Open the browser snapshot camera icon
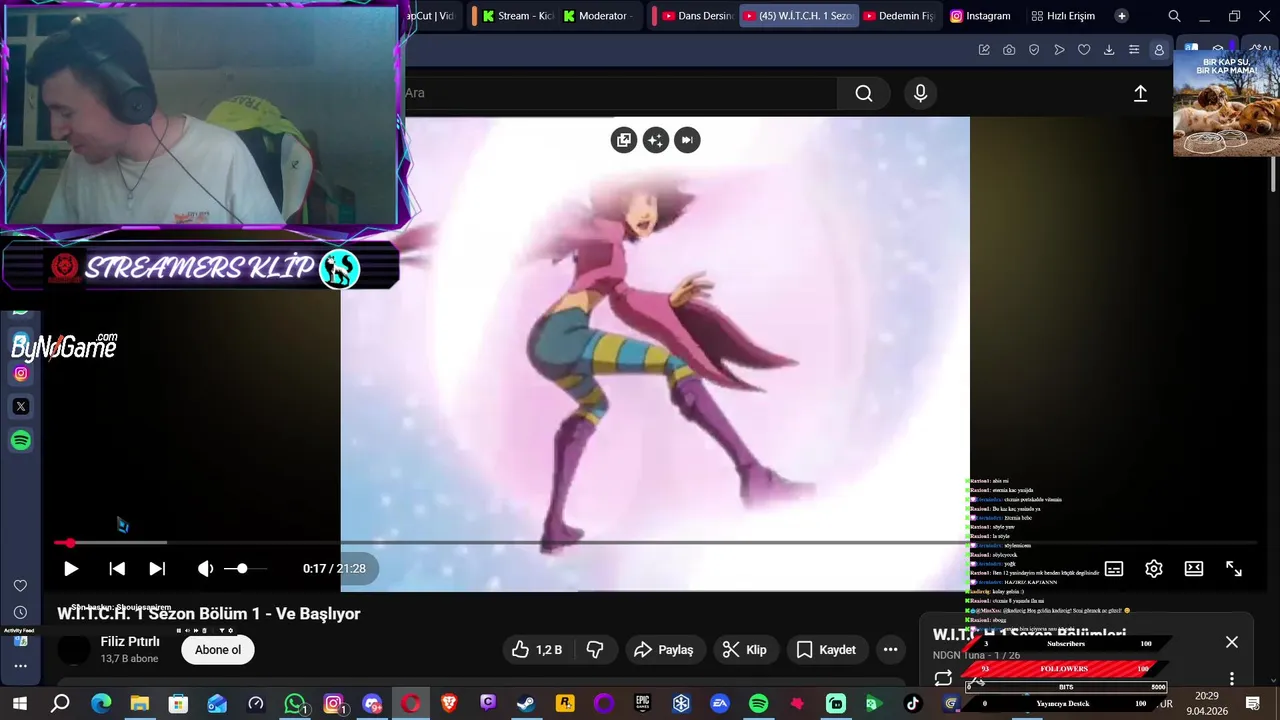This screenshot has height=720, width=1280. [1009, 50]
